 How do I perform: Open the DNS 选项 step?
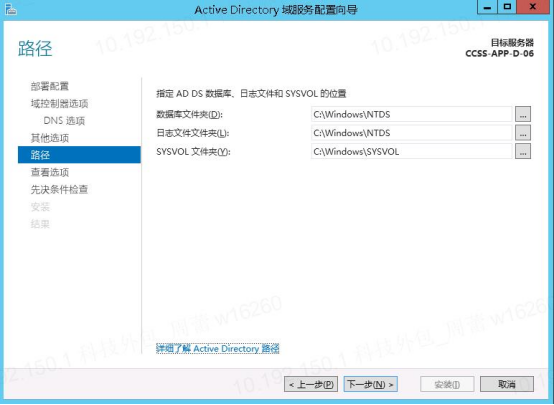pyautogui.click(x=64, y=121)
